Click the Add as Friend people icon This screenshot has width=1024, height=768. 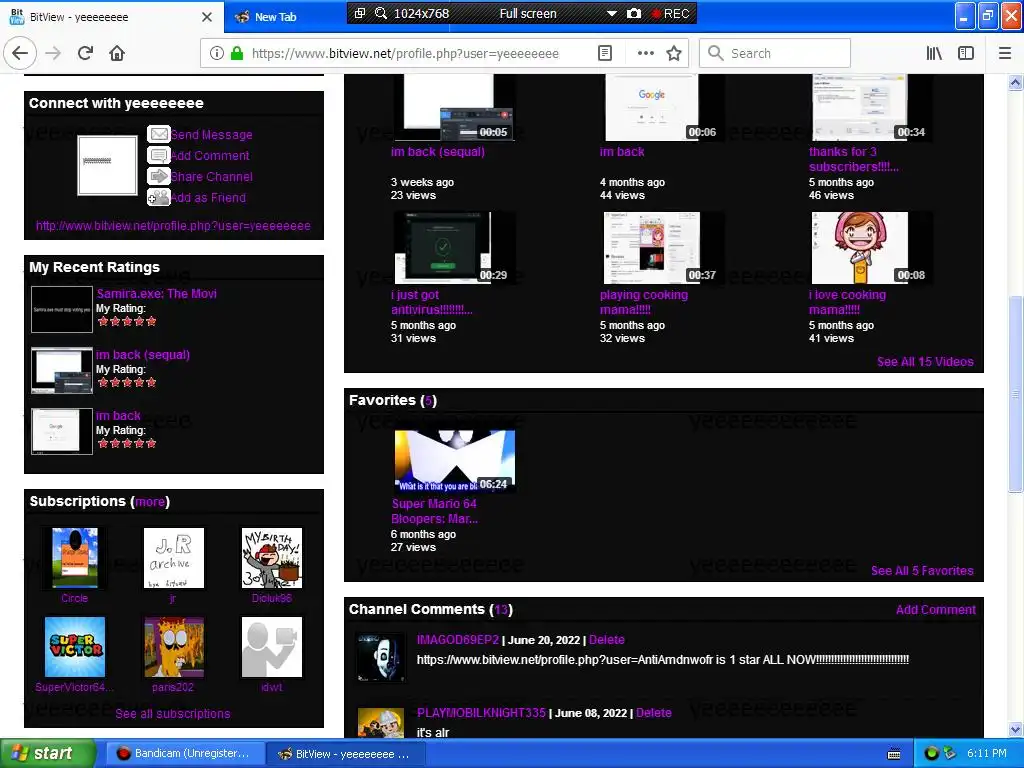pyautogui.click(x=159, y=197)
